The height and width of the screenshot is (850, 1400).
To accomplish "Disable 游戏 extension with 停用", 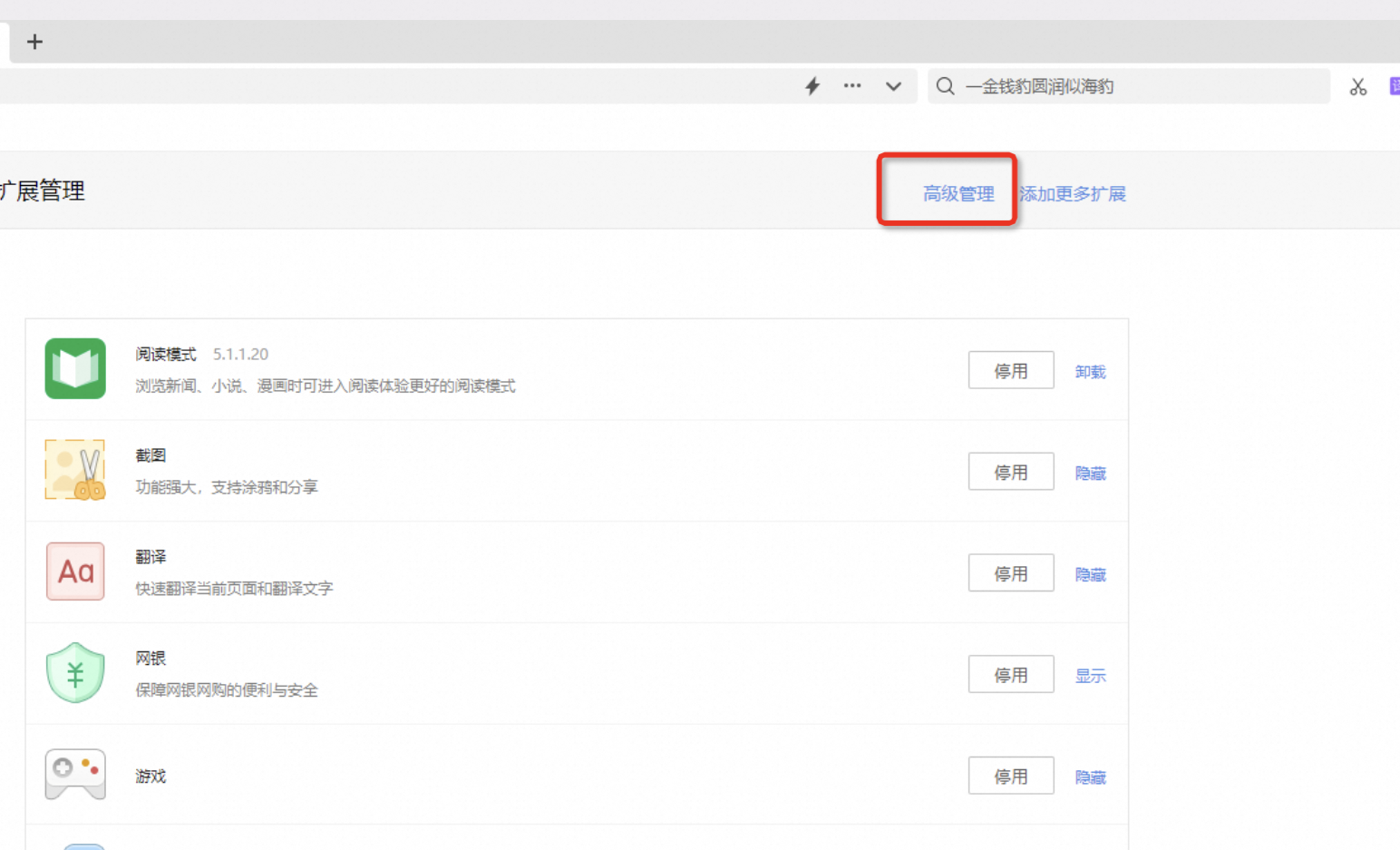I will 1011,777.
